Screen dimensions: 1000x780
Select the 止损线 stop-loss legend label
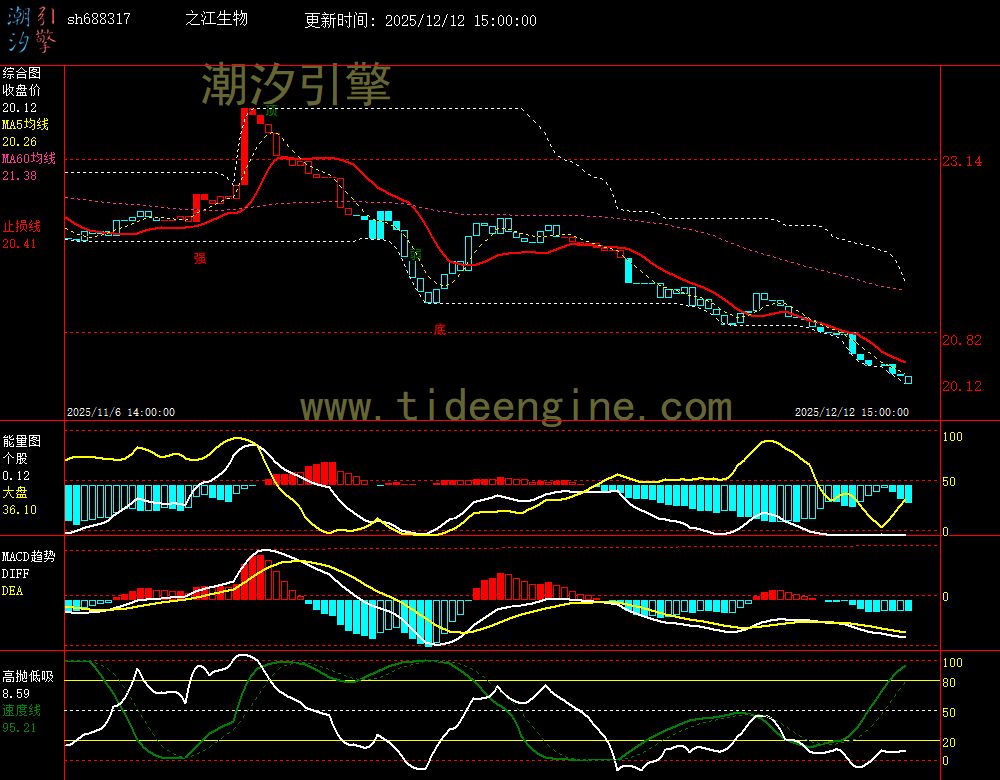tap(21, 226)
